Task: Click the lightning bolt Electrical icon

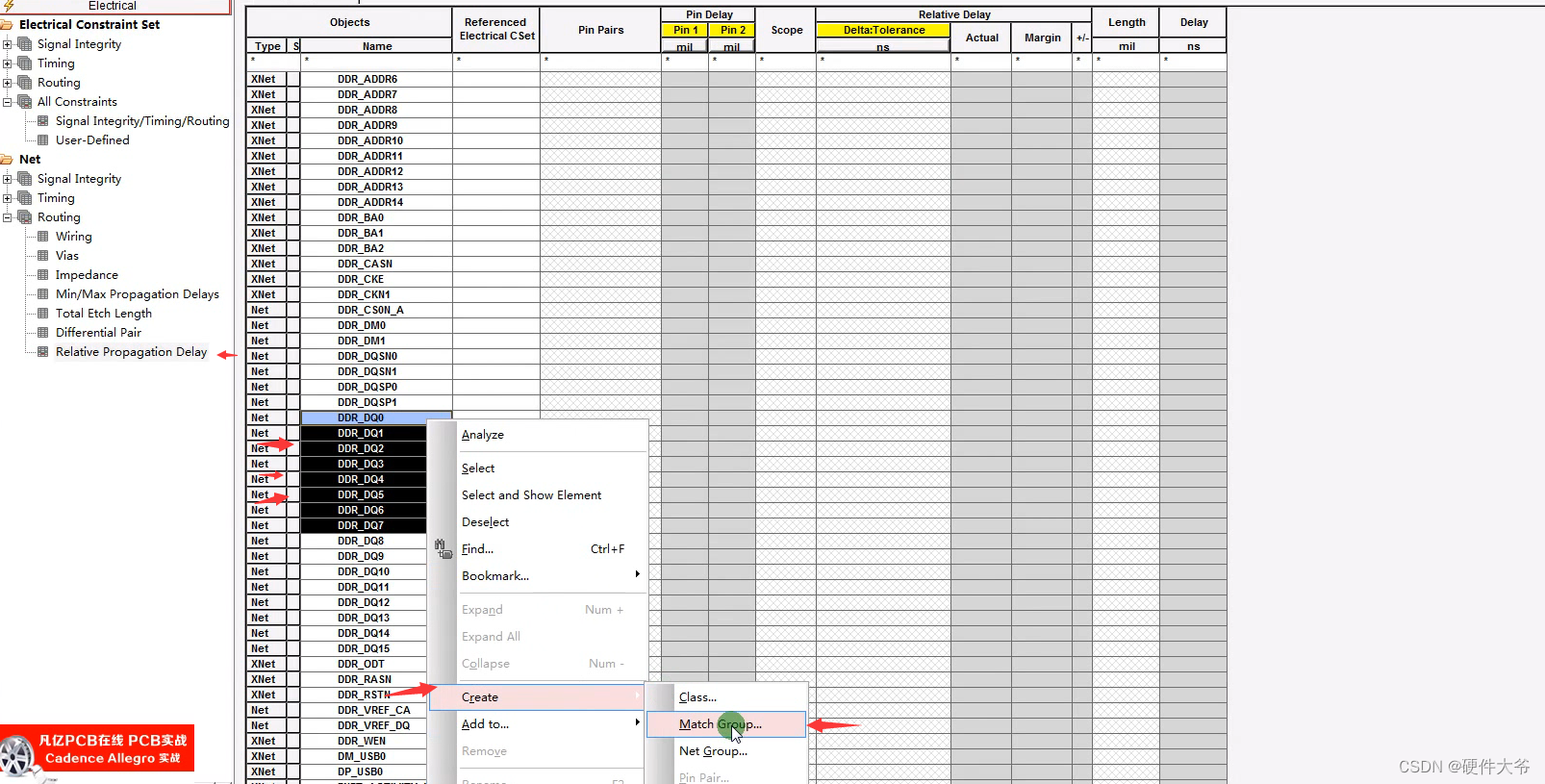Action: tap(8, 6)
